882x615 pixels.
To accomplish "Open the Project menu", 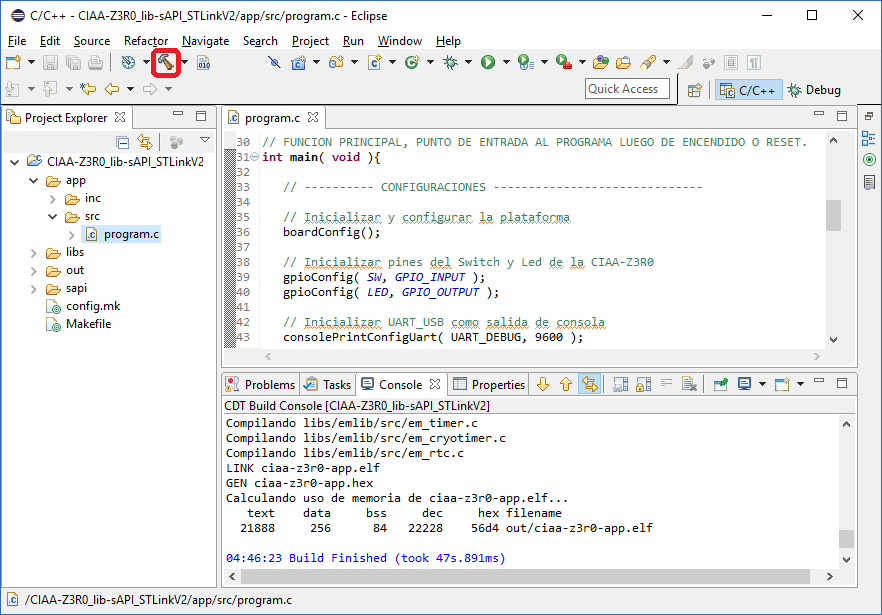I will click(x=310, y=41).
